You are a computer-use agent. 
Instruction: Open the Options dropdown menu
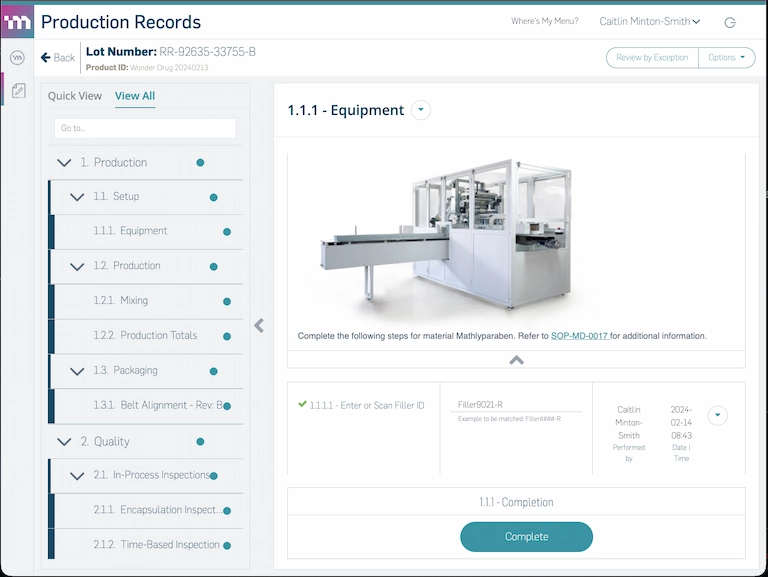[x=727, y=58]
